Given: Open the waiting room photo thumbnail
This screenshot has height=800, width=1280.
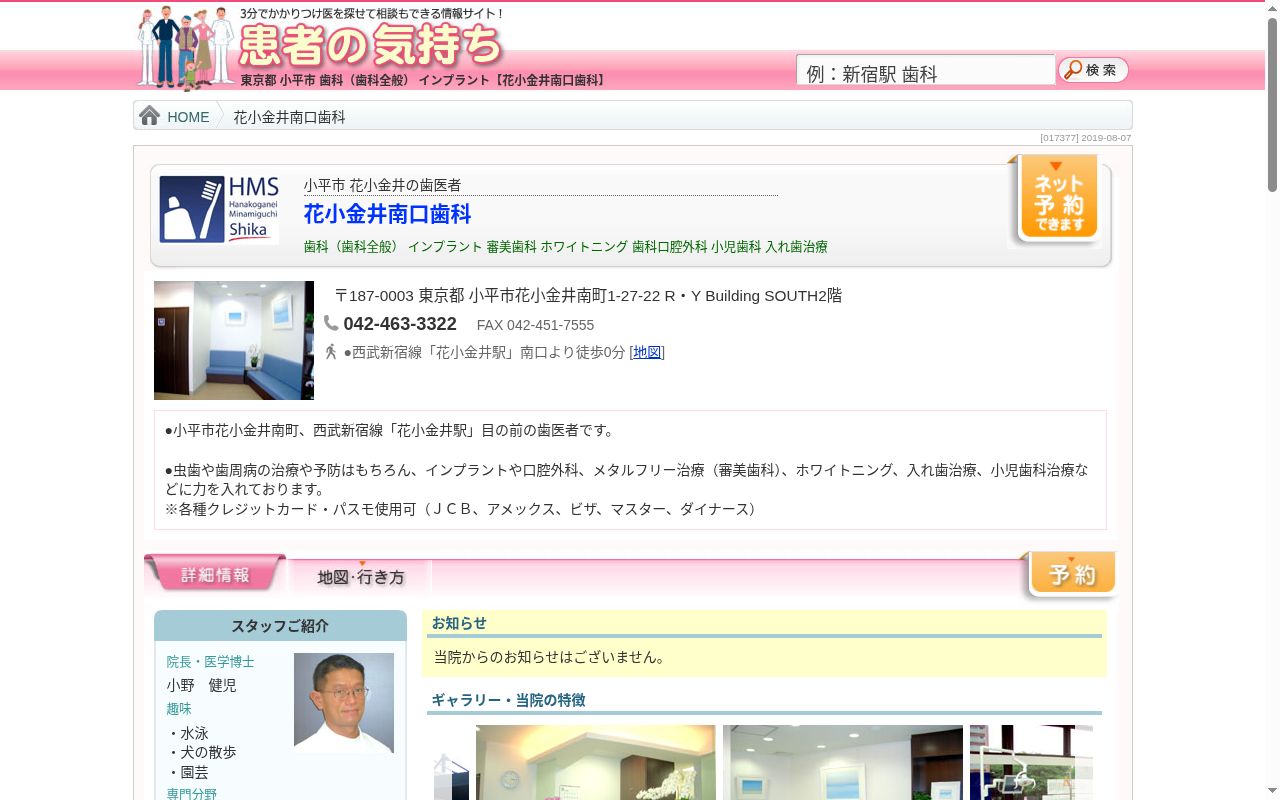Looking at the screenshot, I should tap(234, 340).
